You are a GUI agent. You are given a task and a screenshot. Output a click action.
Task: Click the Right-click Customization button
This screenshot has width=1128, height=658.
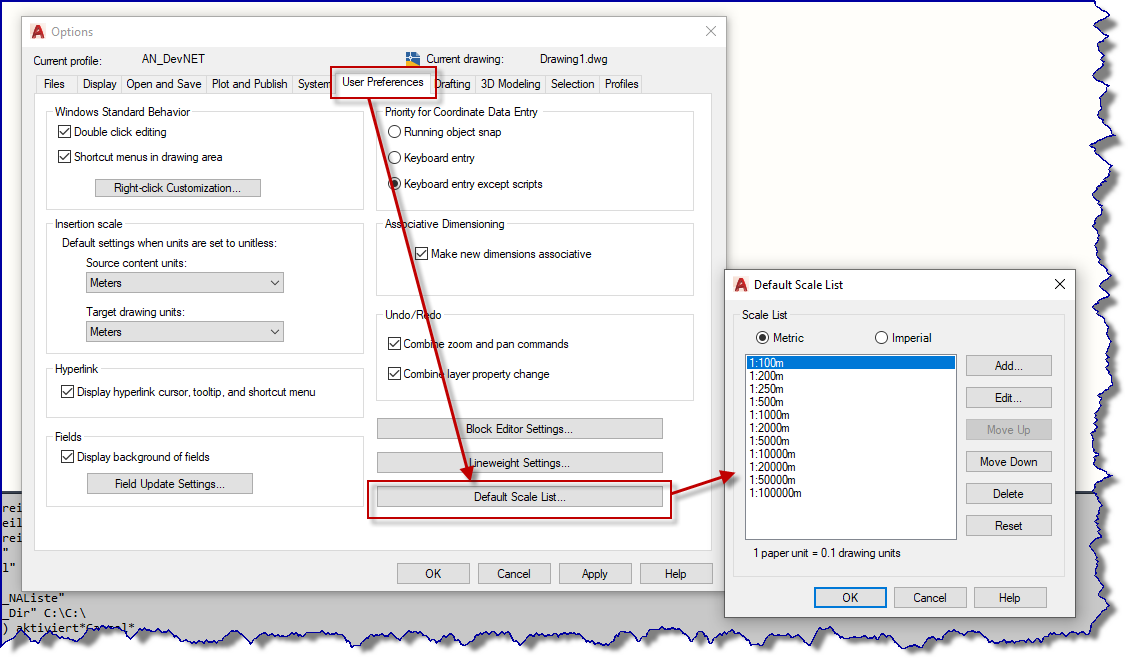[177, 187]
